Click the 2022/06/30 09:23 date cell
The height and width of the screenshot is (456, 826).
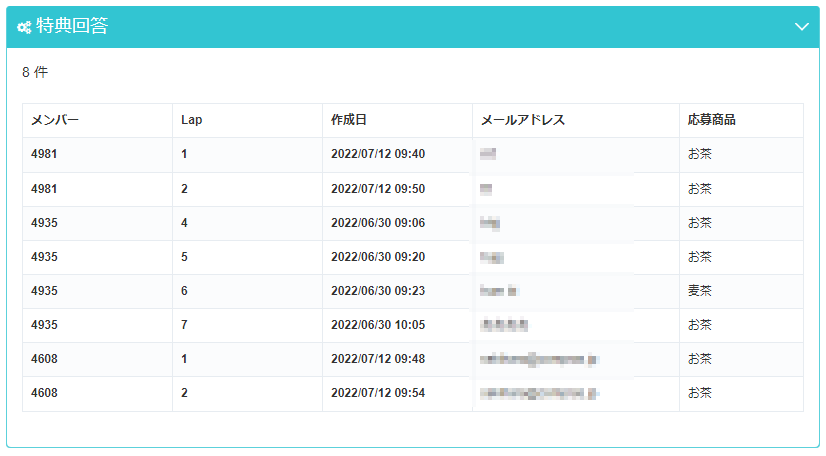(378, 291)
